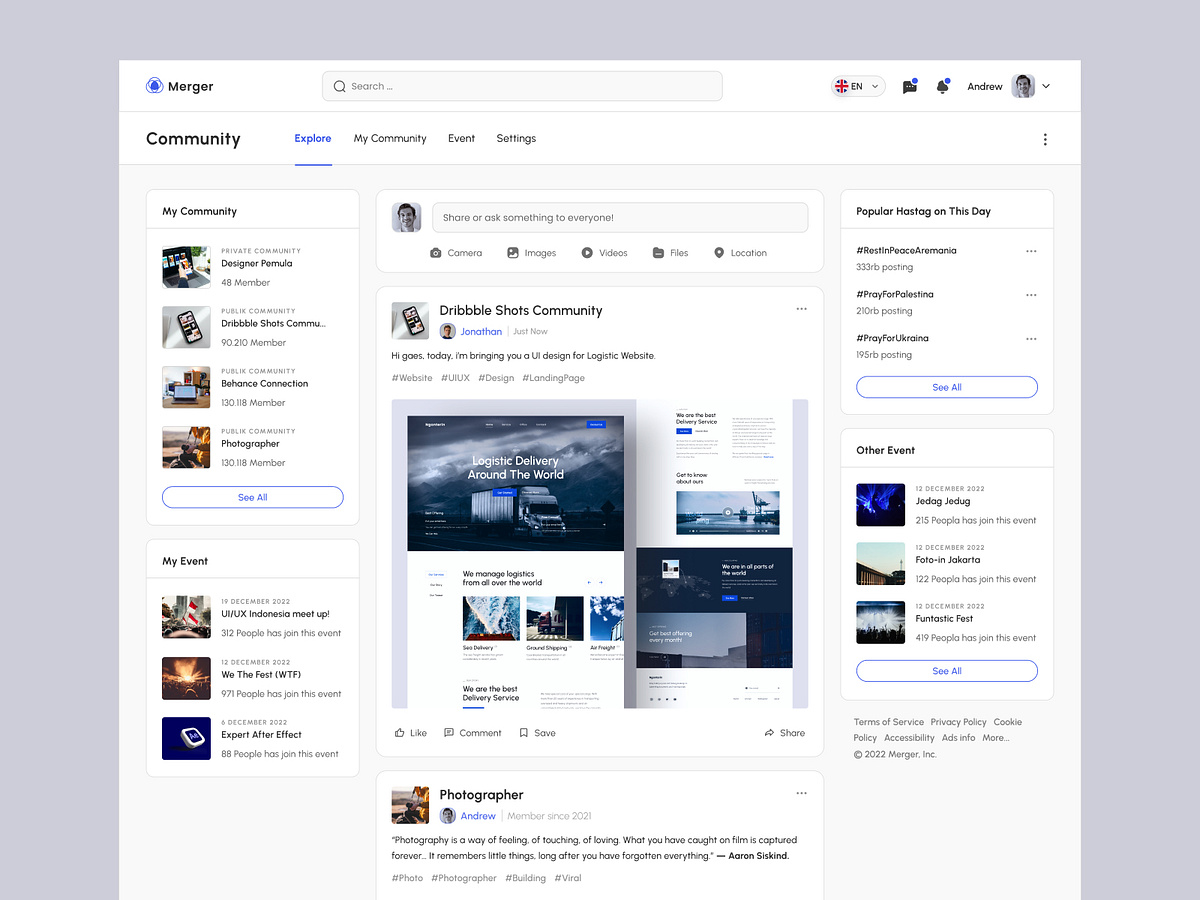Open the notifications bell
This screenshot has width=1200, height=900.
[942, 87]
